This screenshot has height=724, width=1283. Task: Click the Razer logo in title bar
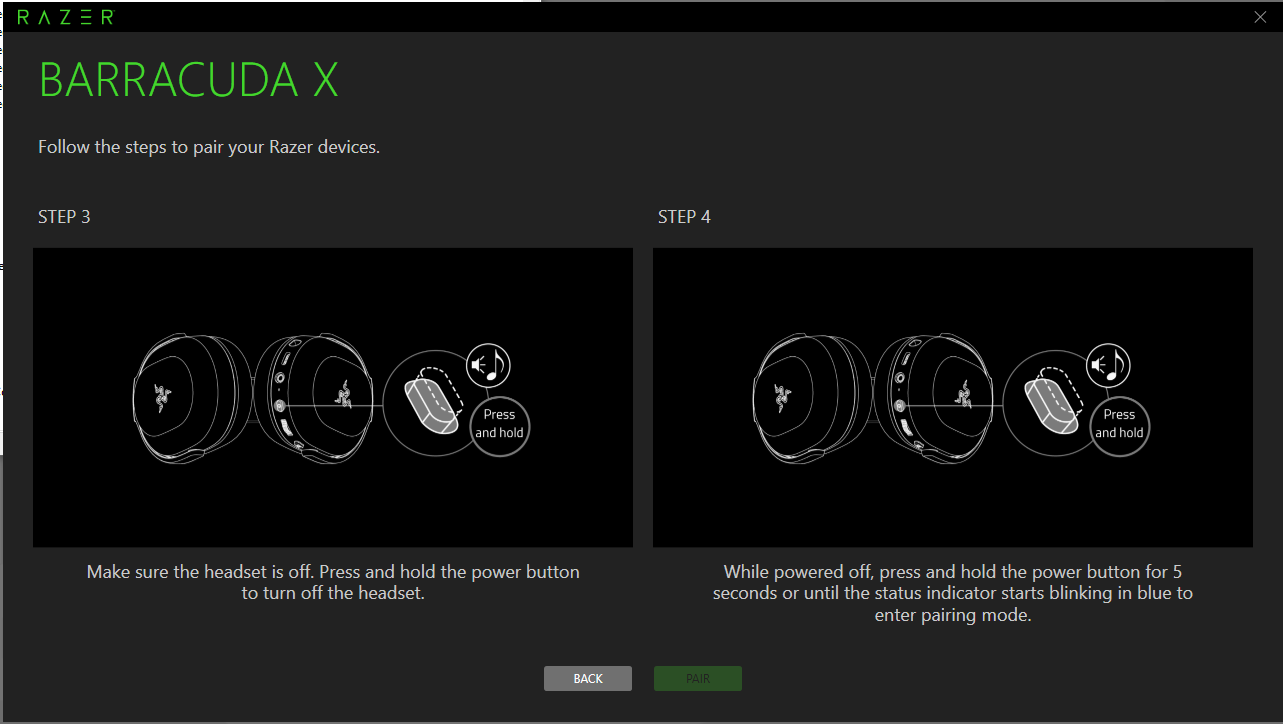pyautogui.click(x=65, y=17)
